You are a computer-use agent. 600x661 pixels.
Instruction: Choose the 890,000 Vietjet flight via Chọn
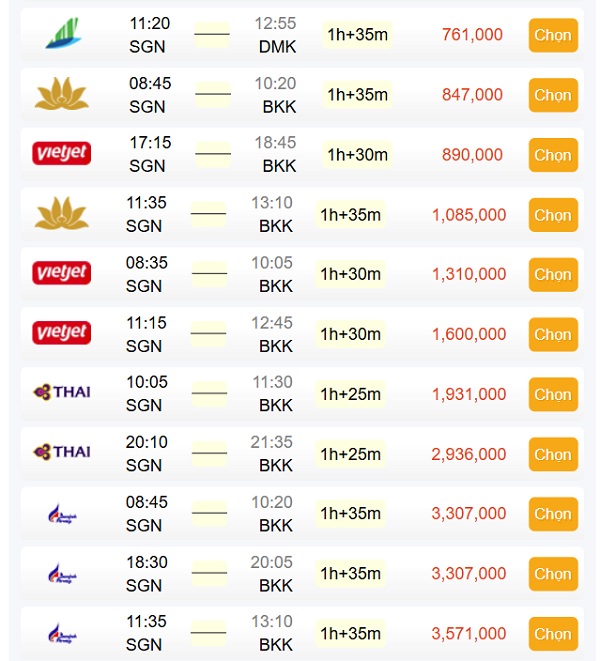(x=552, y=155)
